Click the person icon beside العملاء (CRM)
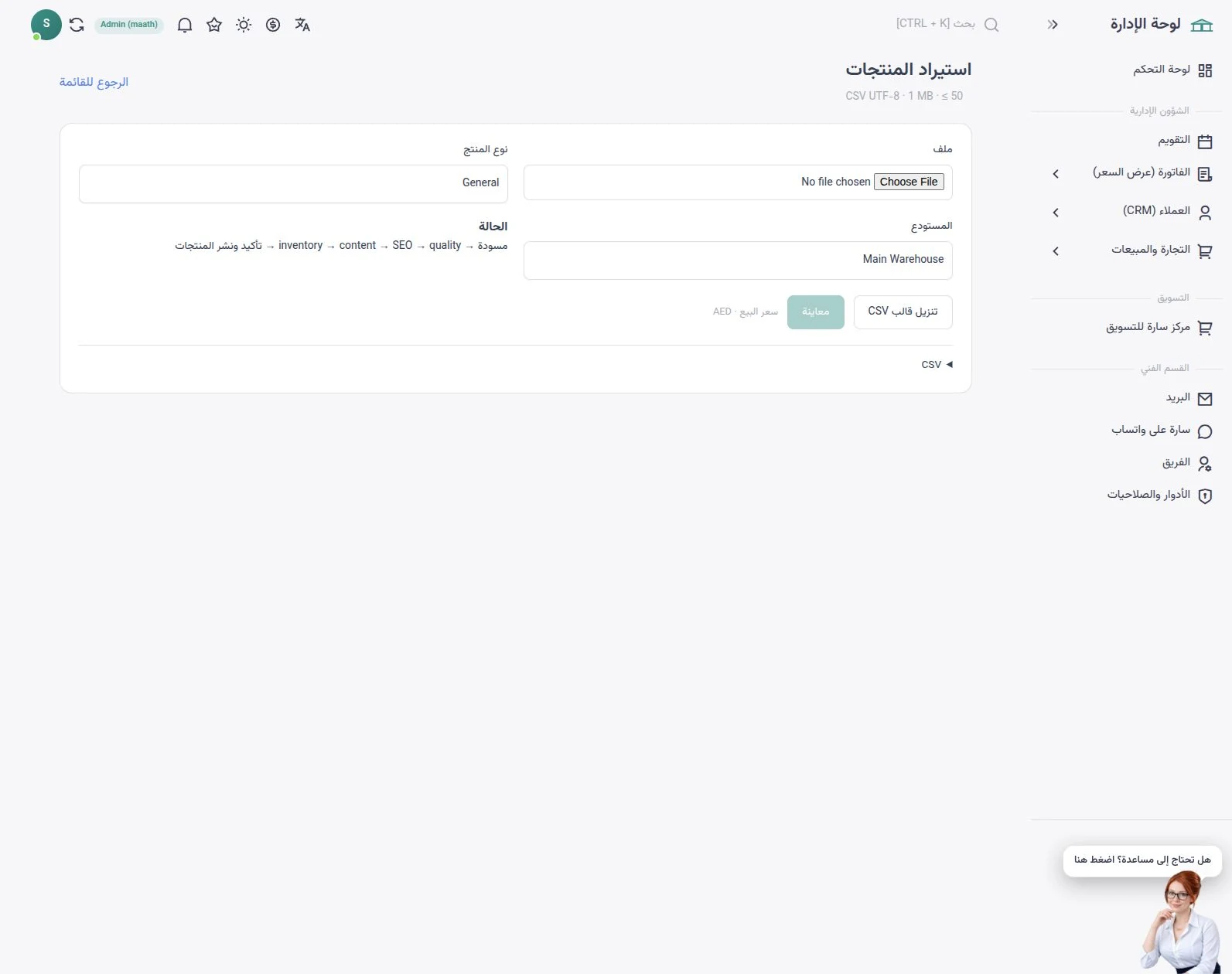 click(1205, 213)
